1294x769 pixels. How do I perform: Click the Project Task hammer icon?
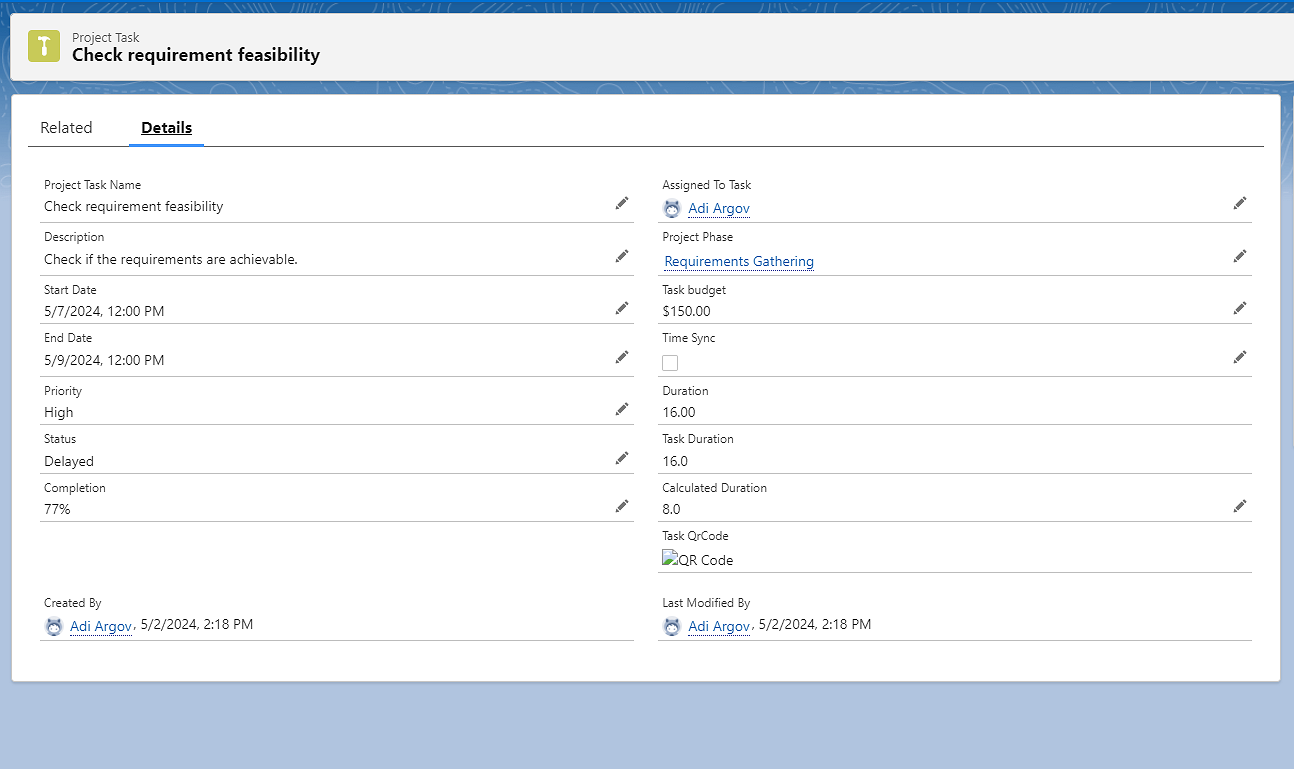(x=43, y=46)
